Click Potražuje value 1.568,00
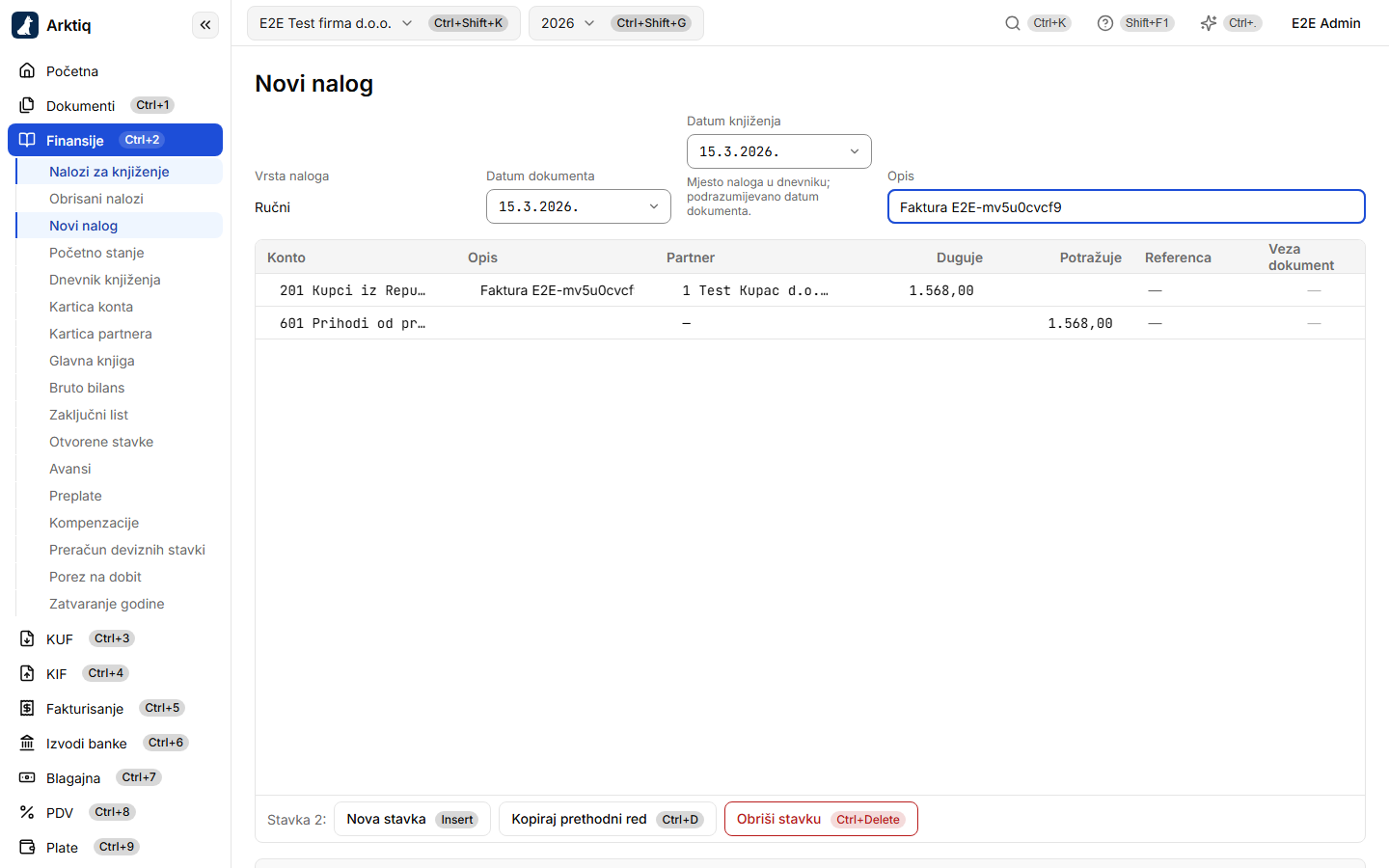Viewport: 1389px width, 868px height. (x=1080, y=323)
